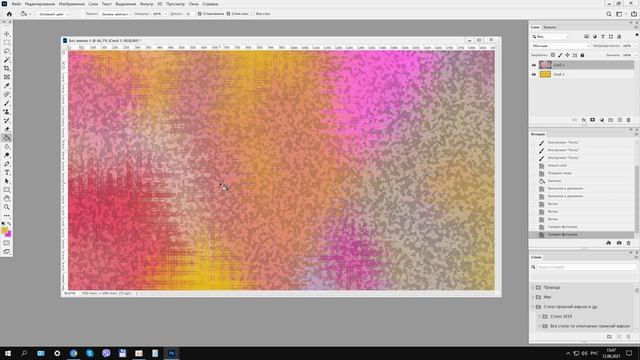The height and width of the screenshot is (360, 640).
Task: Create new adjustment layer icon
Action: 602,120
